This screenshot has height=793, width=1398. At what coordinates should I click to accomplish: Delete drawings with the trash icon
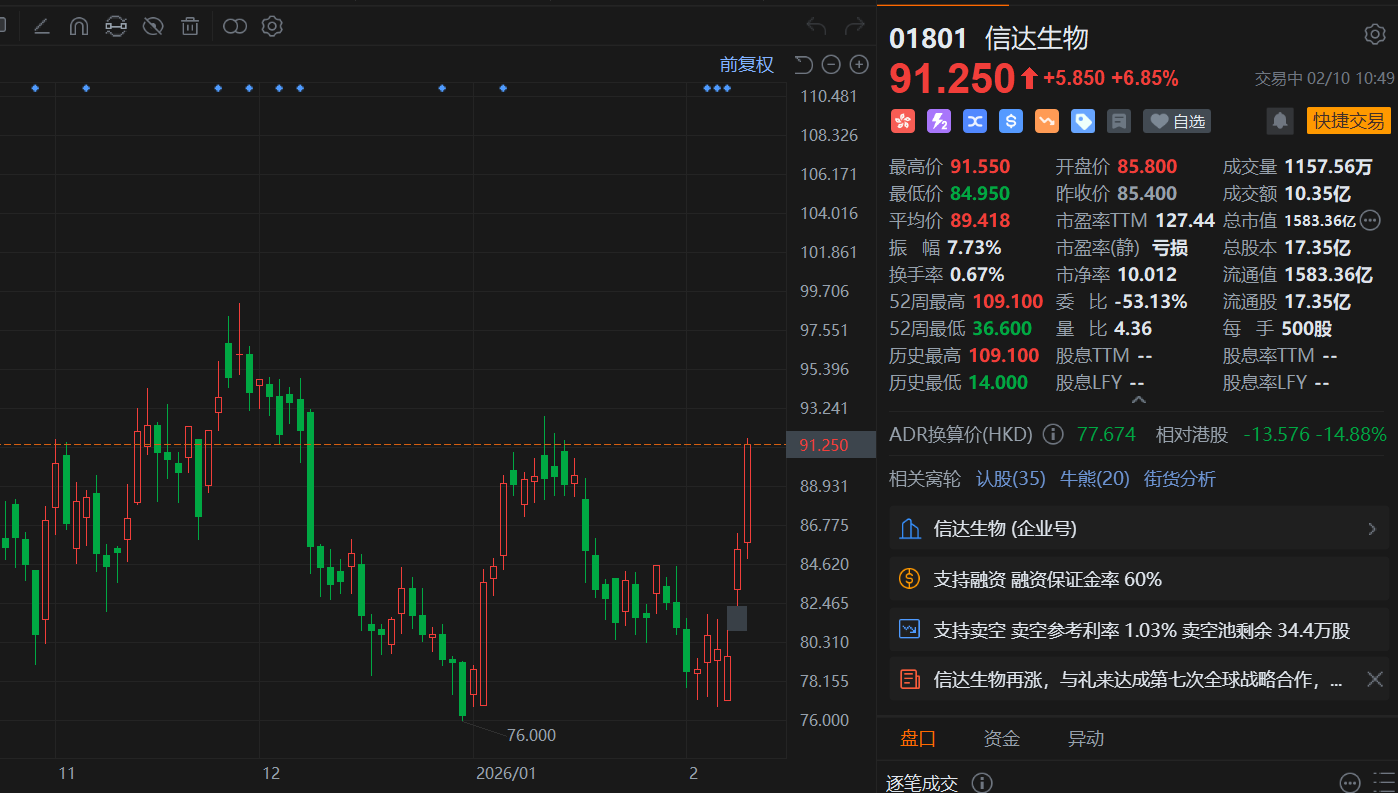[190, 26]
